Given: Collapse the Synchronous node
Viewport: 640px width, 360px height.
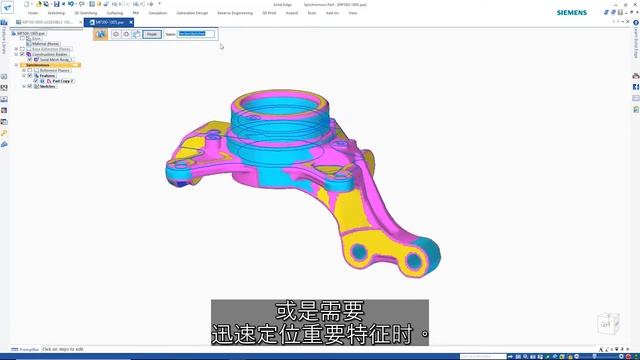Looking at the screenshot, I should click(16, 65).
